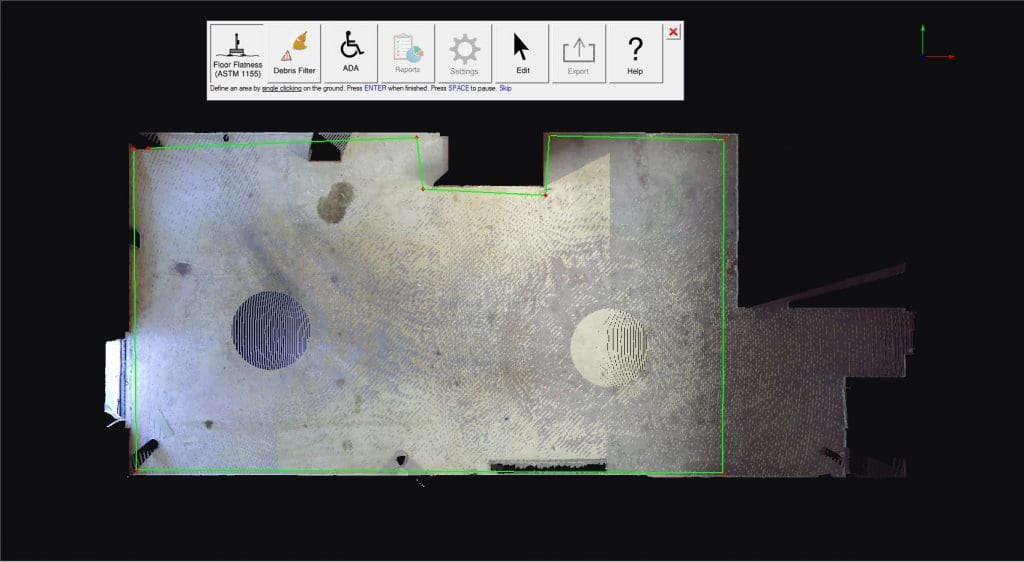Select the red vertex at the notch's lower-right corner

point(545,195)
